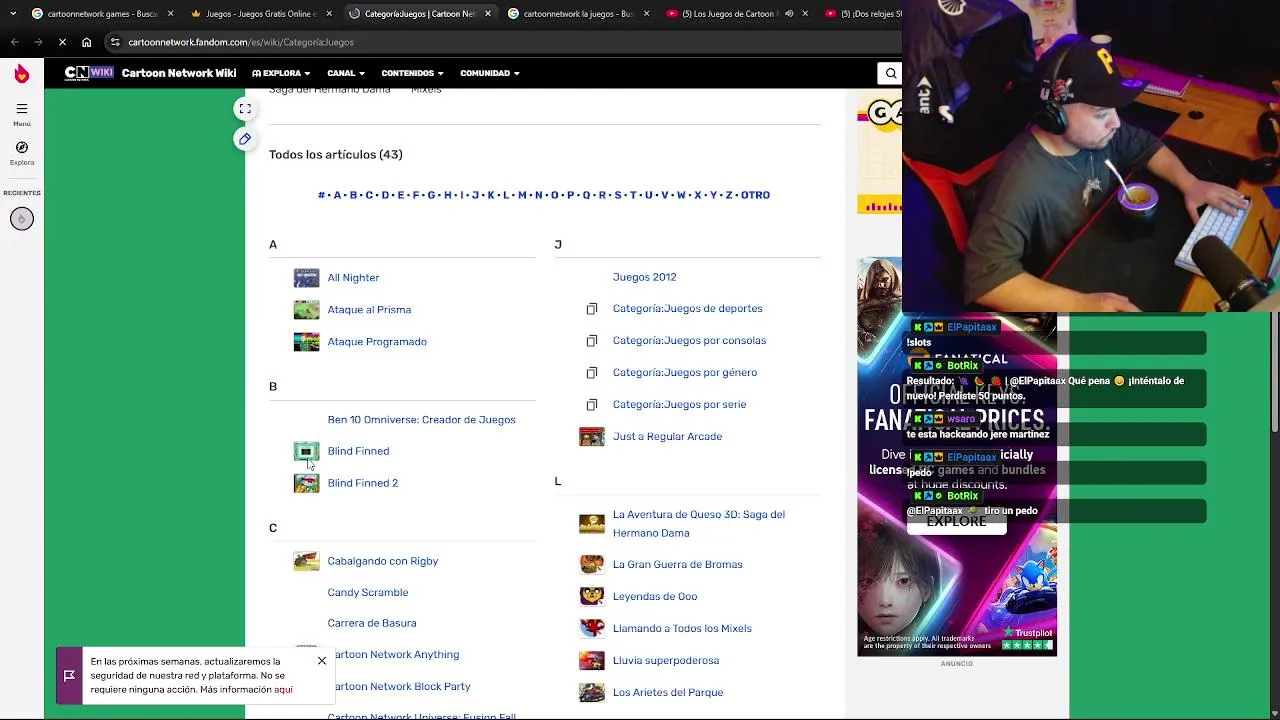Click ElPapitaax username in chat '!slots'
Viewport: 1280px width, 720px height.
coord(971,327)
